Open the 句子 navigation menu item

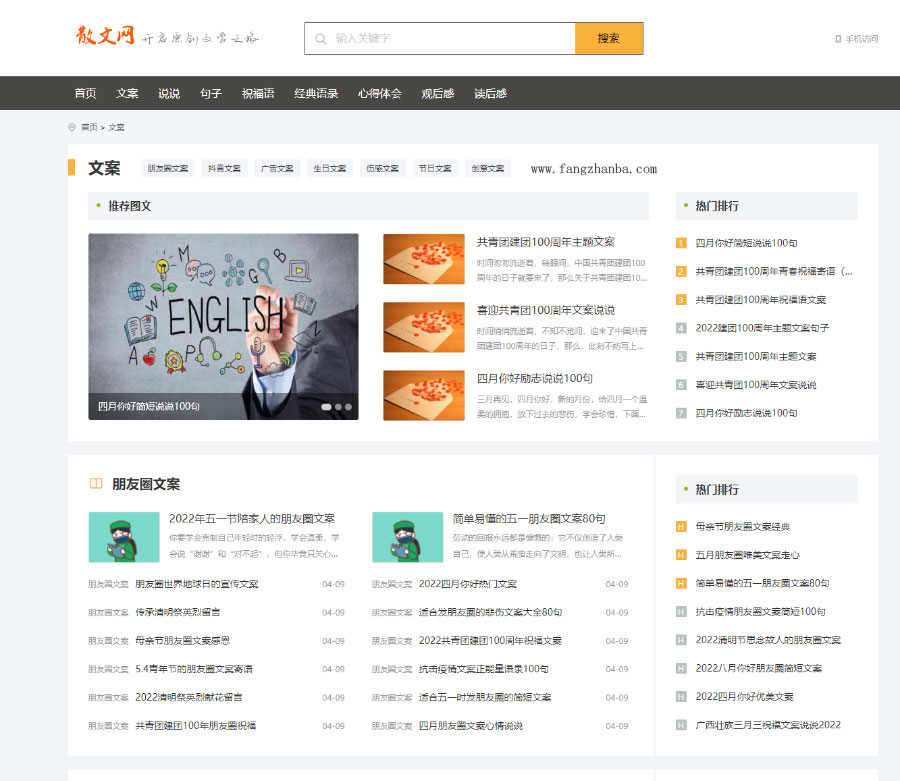click(x=211, y=93)
